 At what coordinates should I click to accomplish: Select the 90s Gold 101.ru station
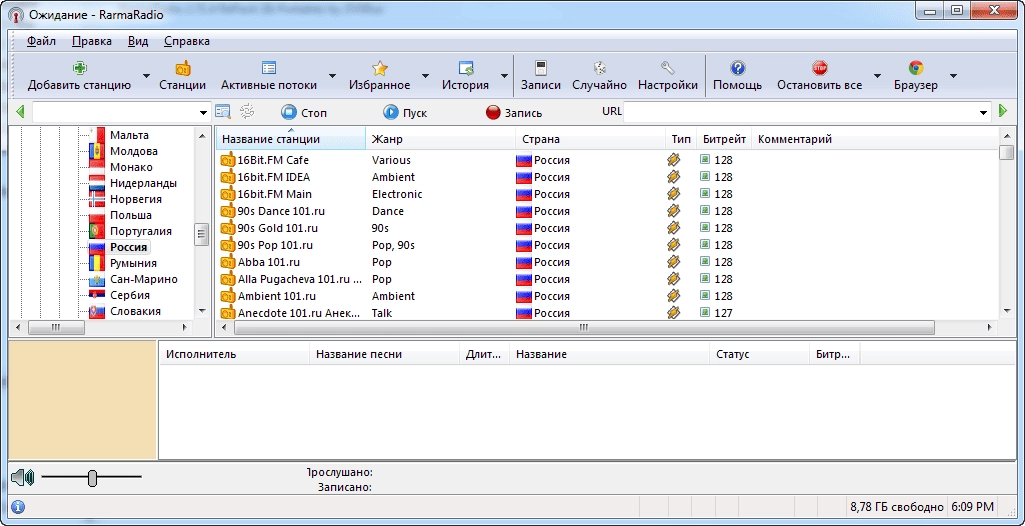click(278, 228)
